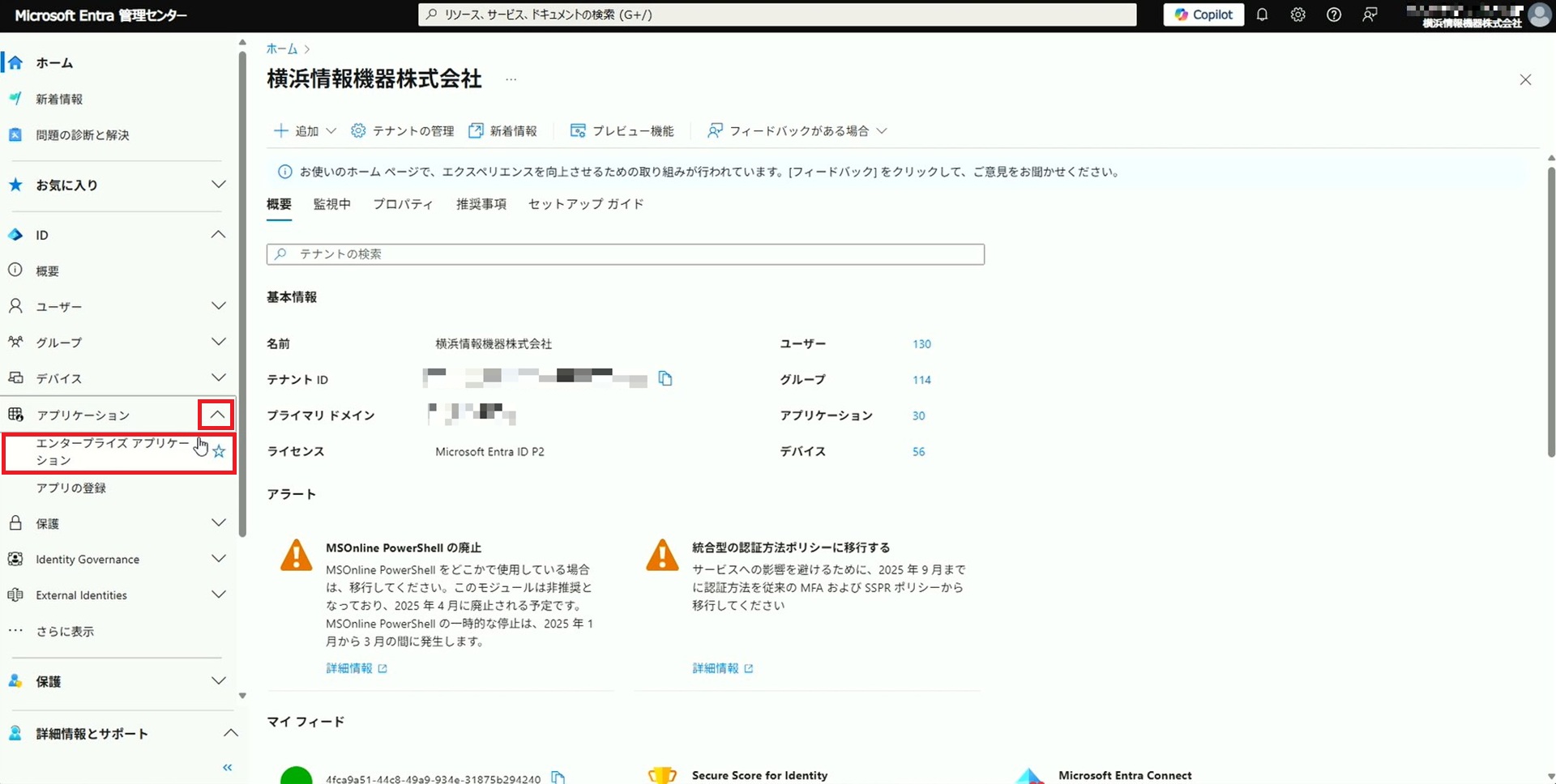Open the 追加 dropdown

tap(305, 131)
